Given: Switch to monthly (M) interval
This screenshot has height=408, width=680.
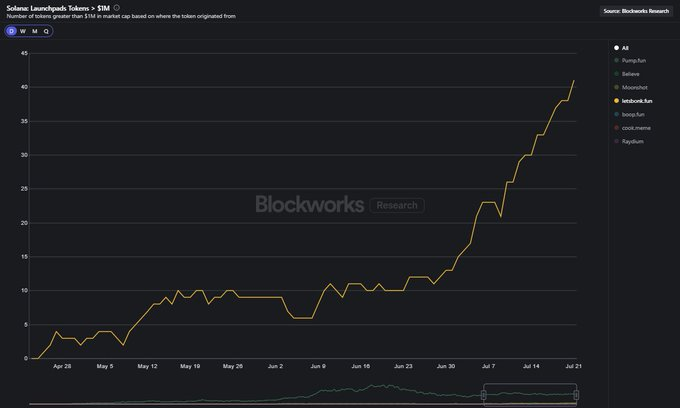Looking at the screenshot, I should coord(35,31).
